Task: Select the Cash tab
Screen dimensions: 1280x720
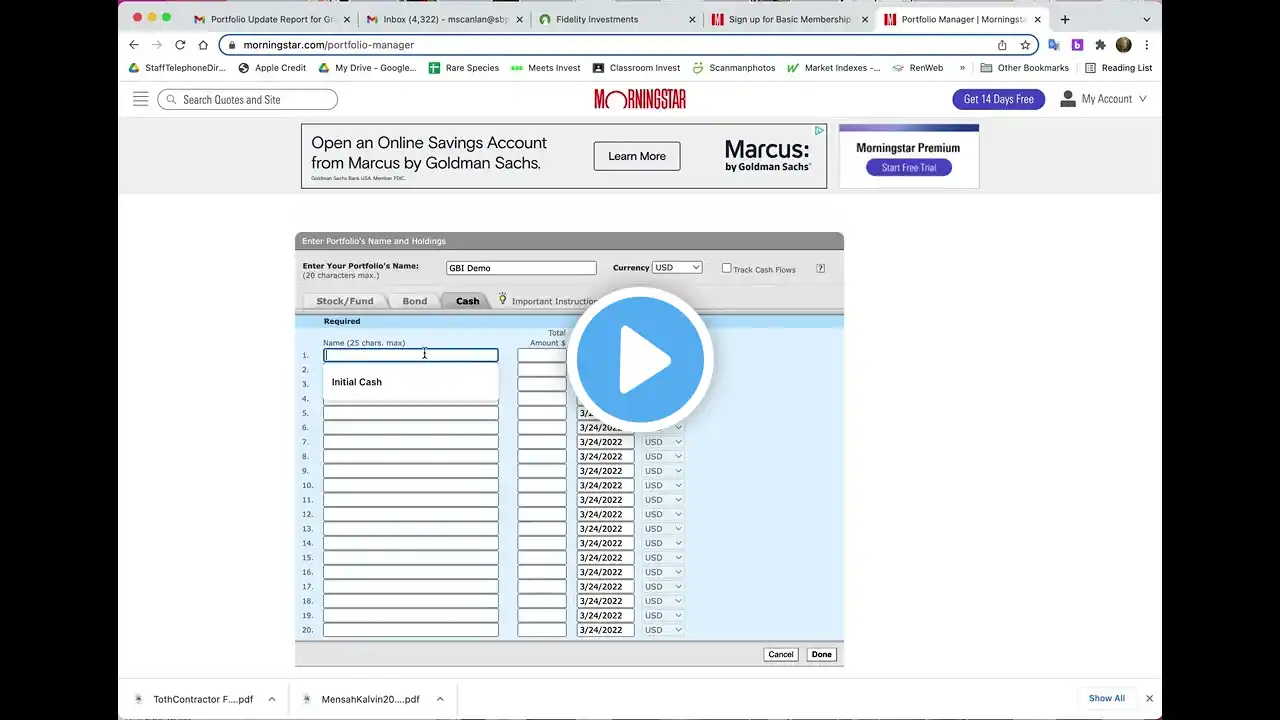Action: [467, 301]
